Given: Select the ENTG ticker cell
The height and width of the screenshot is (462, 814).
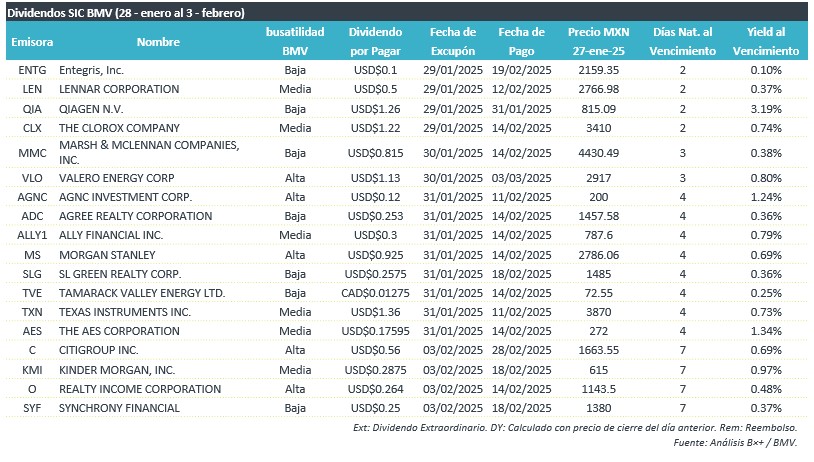Looking at the screenshot, I should point(32,70).
